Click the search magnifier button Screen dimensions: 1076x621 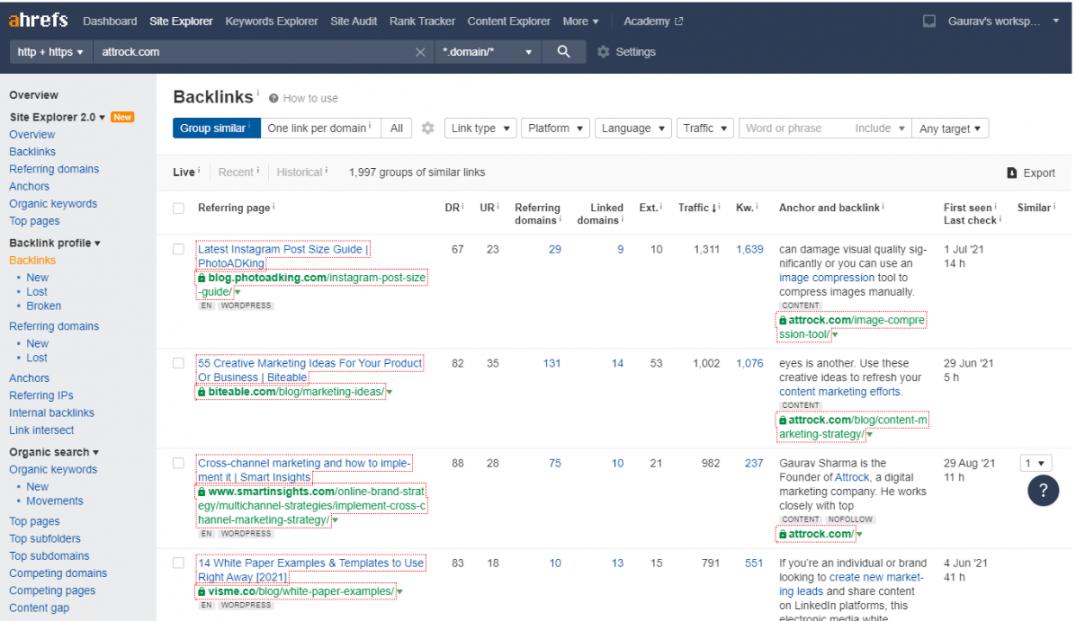click(564, 52)
